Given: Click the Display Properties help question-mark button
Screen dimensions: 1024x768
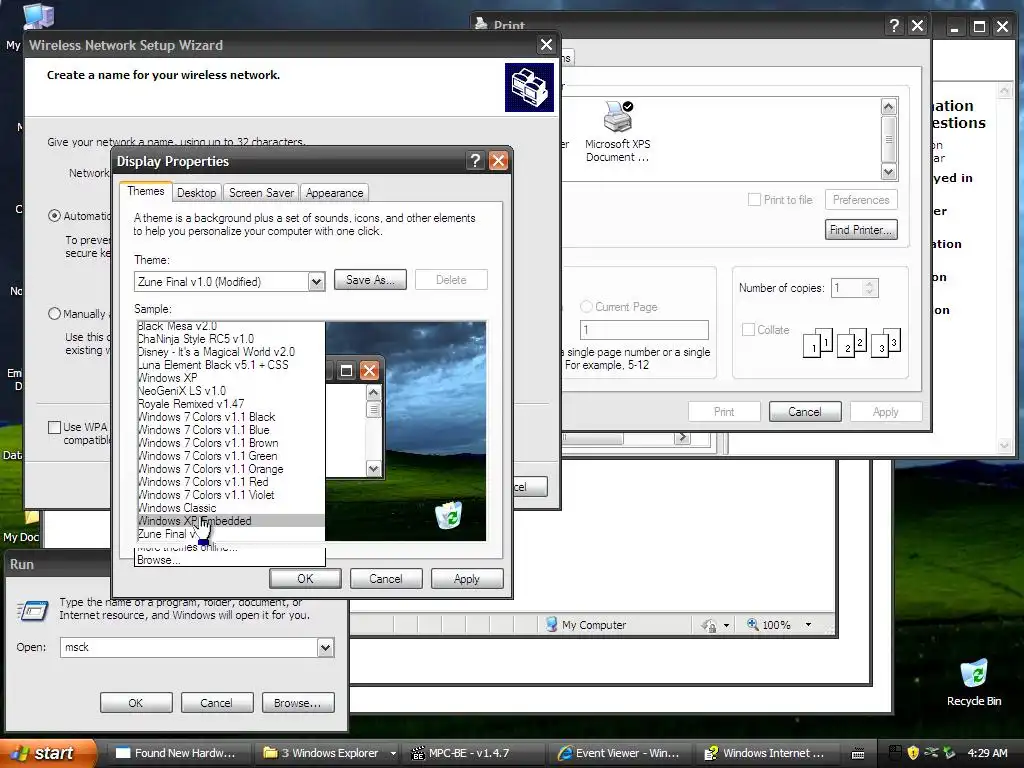Looking at the screenshot, I should [x=475, y=161].
